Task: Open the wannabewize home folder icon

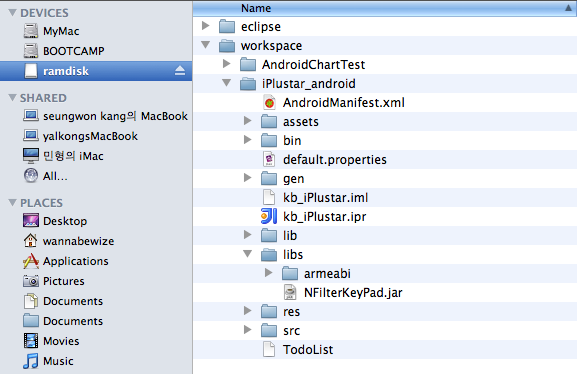Action: coord(30,241)
